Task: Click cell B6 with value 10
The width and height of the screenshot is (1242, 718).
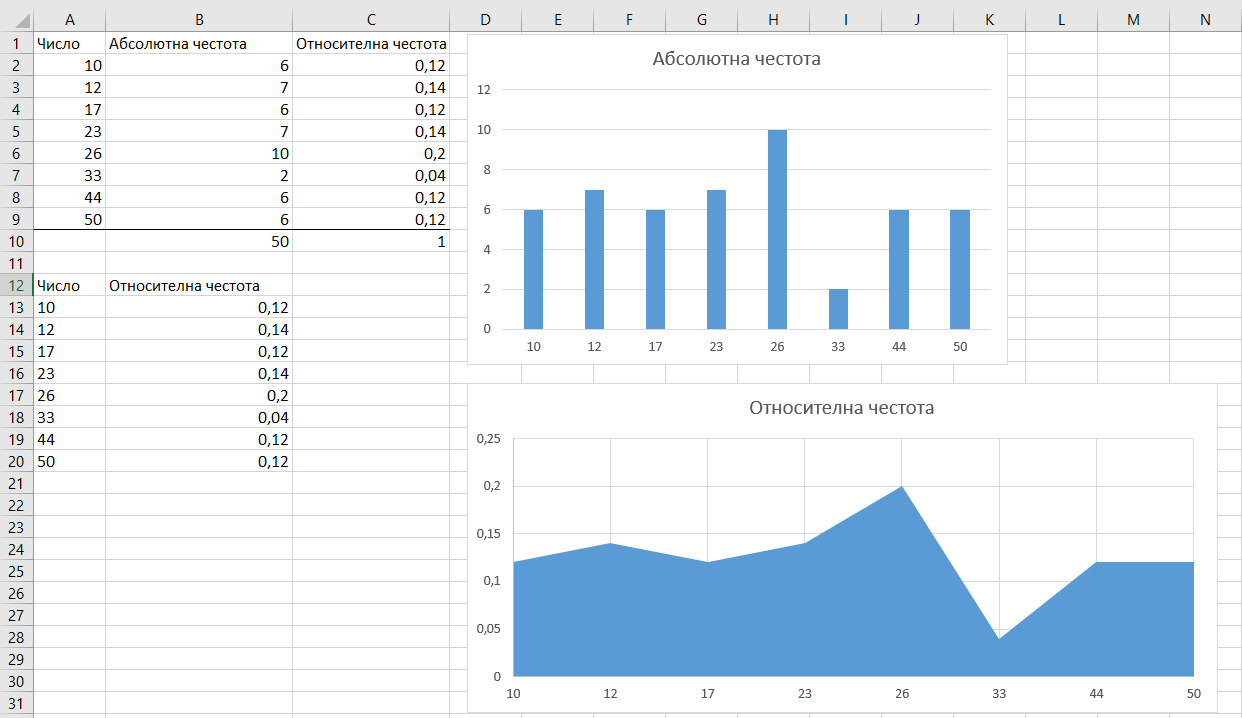Action: [198, 153]
